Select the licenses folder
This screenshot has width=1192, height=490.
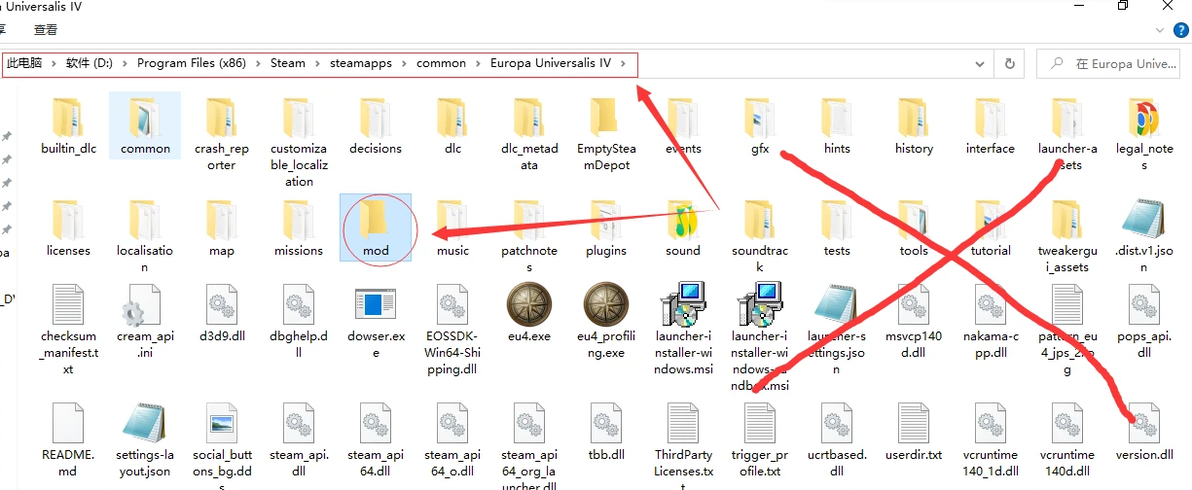click(68, 228)
